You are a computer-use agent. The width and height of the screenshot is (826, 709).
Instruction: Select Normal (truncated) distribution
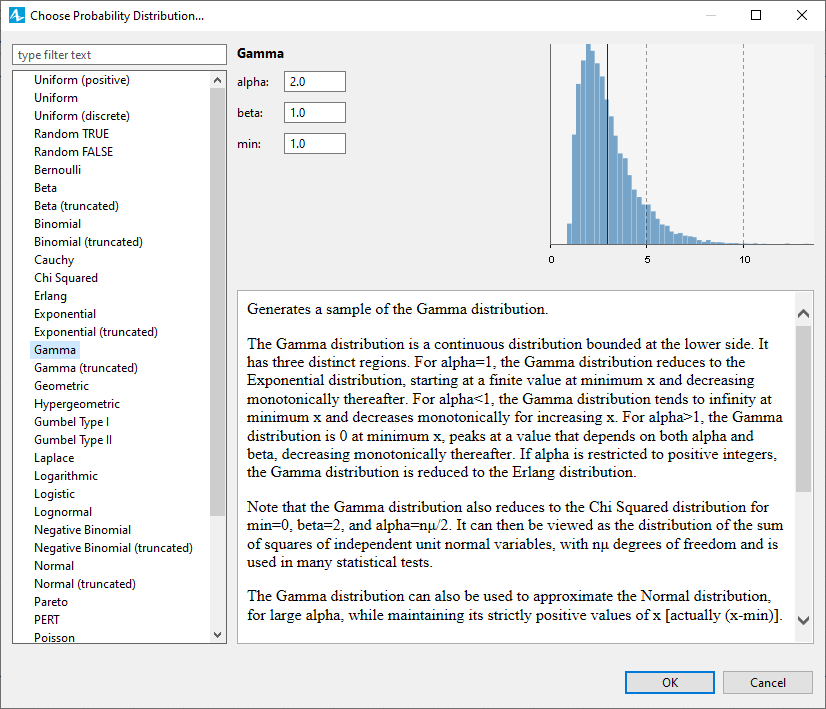coord(84,584)
